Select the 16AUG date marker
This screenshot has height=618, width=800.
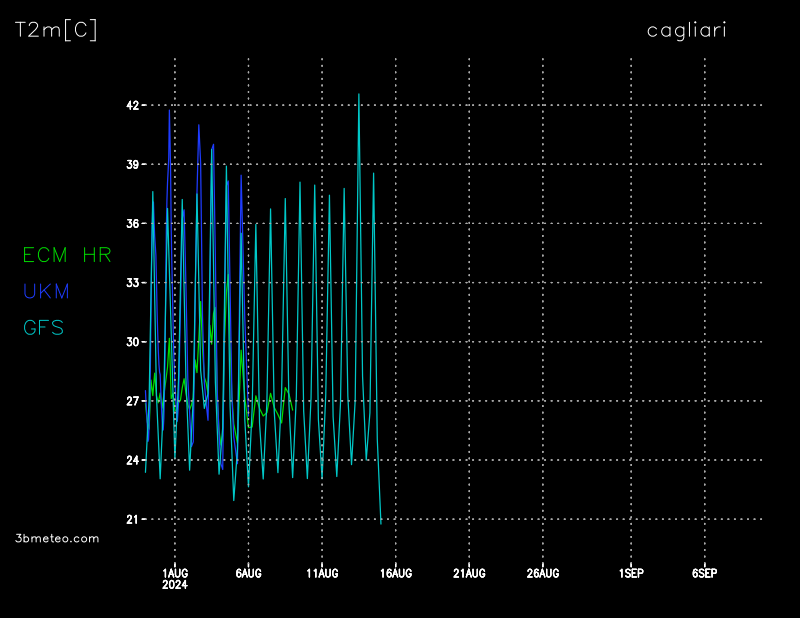click(x=396, y=573)
